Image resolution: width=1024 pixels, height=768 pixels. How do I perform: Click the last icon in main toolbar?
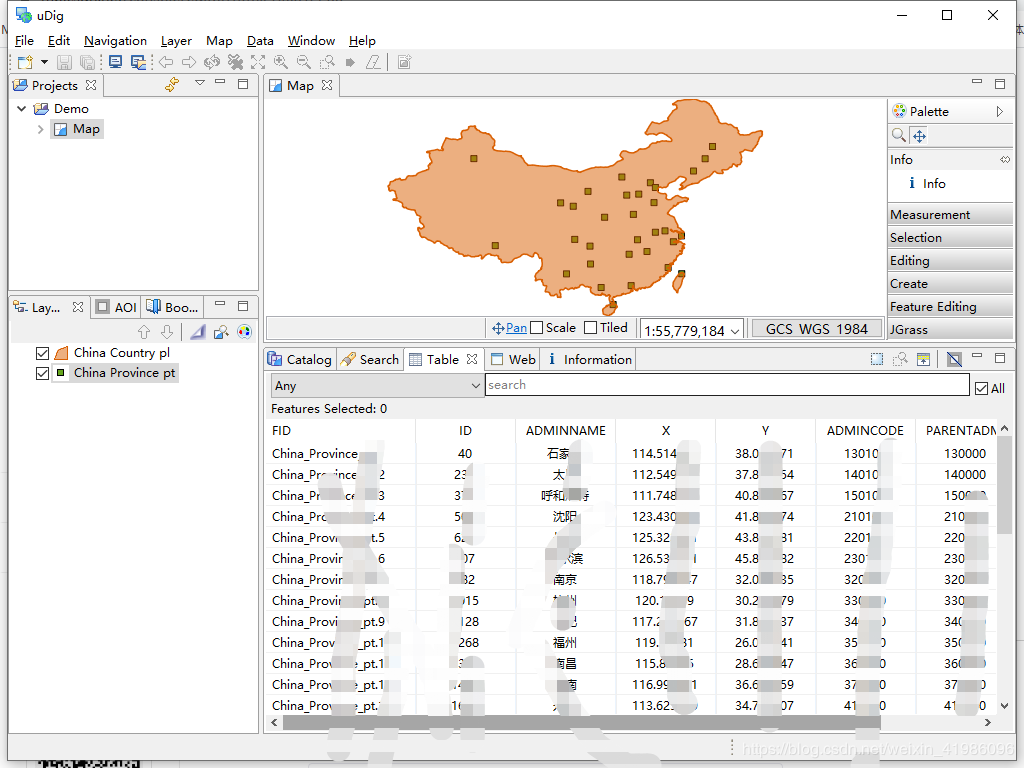(x=404, y=62)
